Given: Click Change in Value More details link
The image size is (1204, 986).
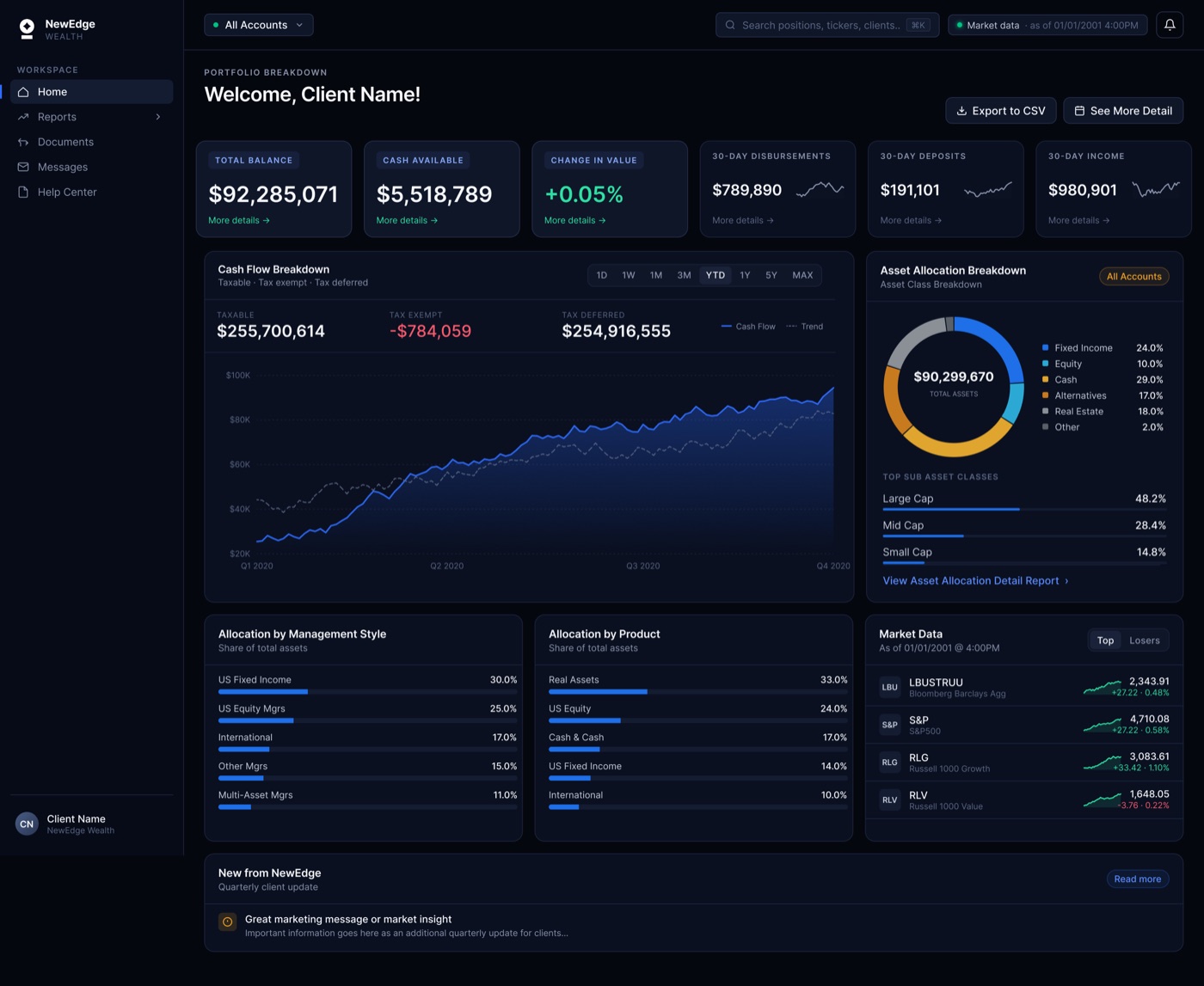Looking at the screenshot, I should [x=575, y=221].
